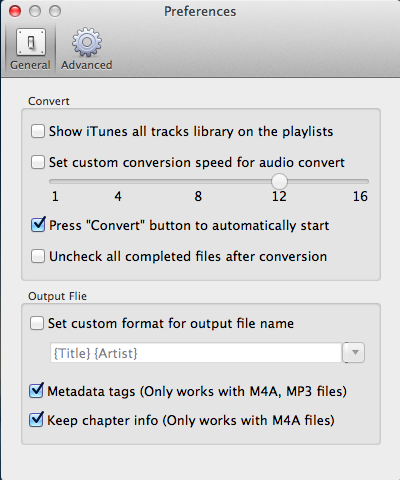This screenshot has height=480, width=400.
Task: Click speed label 12 under slider
Action: 279,196
